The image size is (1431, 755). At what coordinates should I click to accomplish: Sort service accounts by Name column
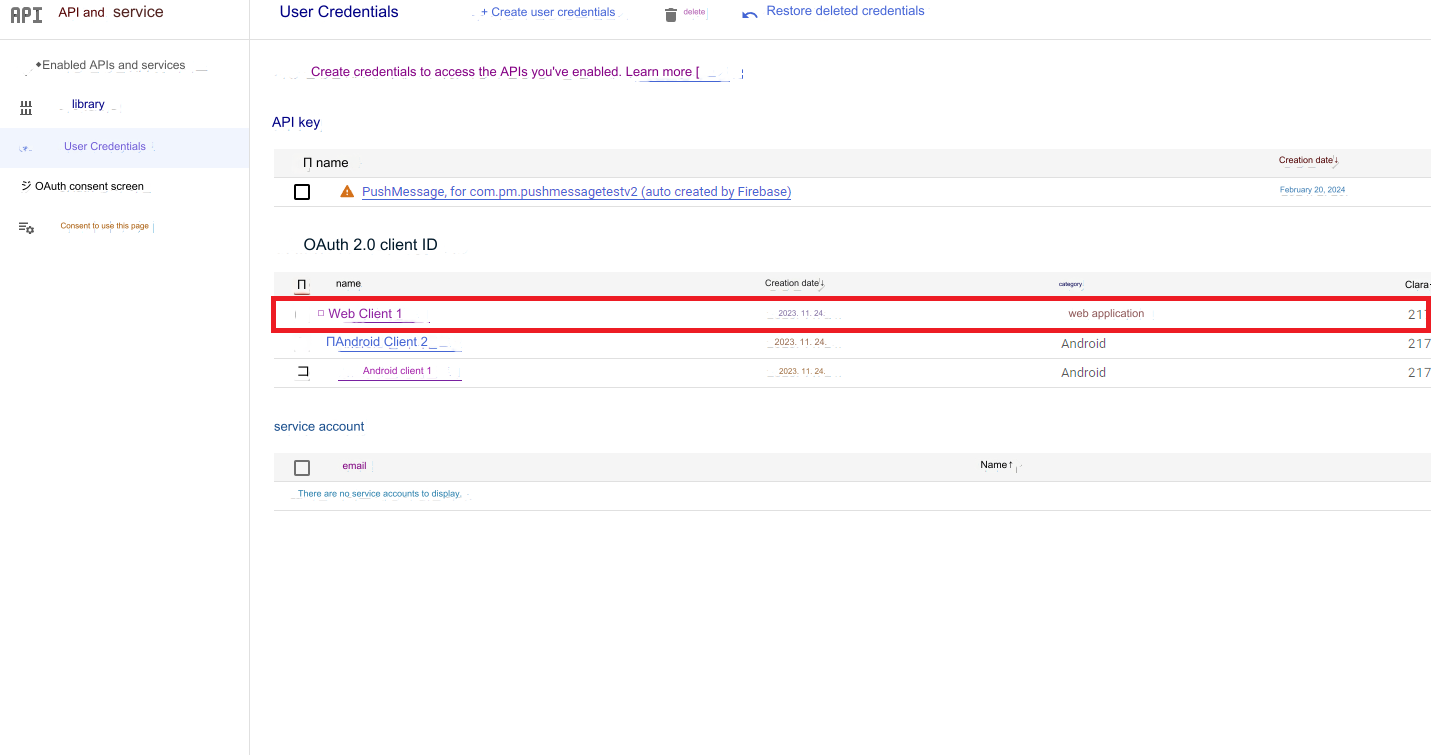point(996,465)
